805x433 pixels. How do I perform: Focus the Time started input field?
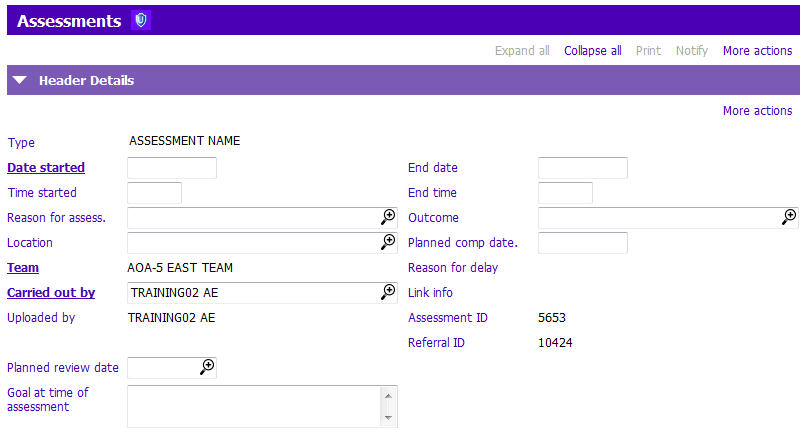point(155,193)
